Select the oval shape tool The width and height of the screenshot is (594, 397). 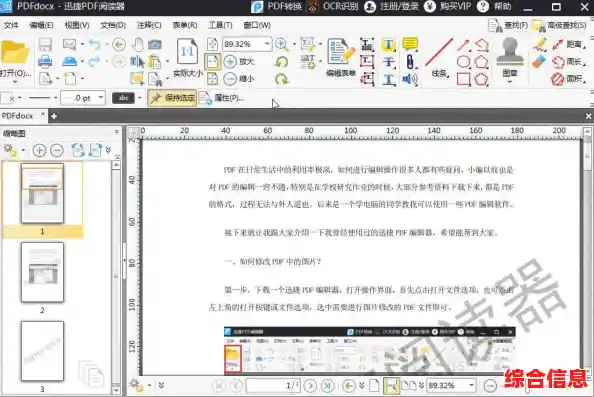pos(463,62)
